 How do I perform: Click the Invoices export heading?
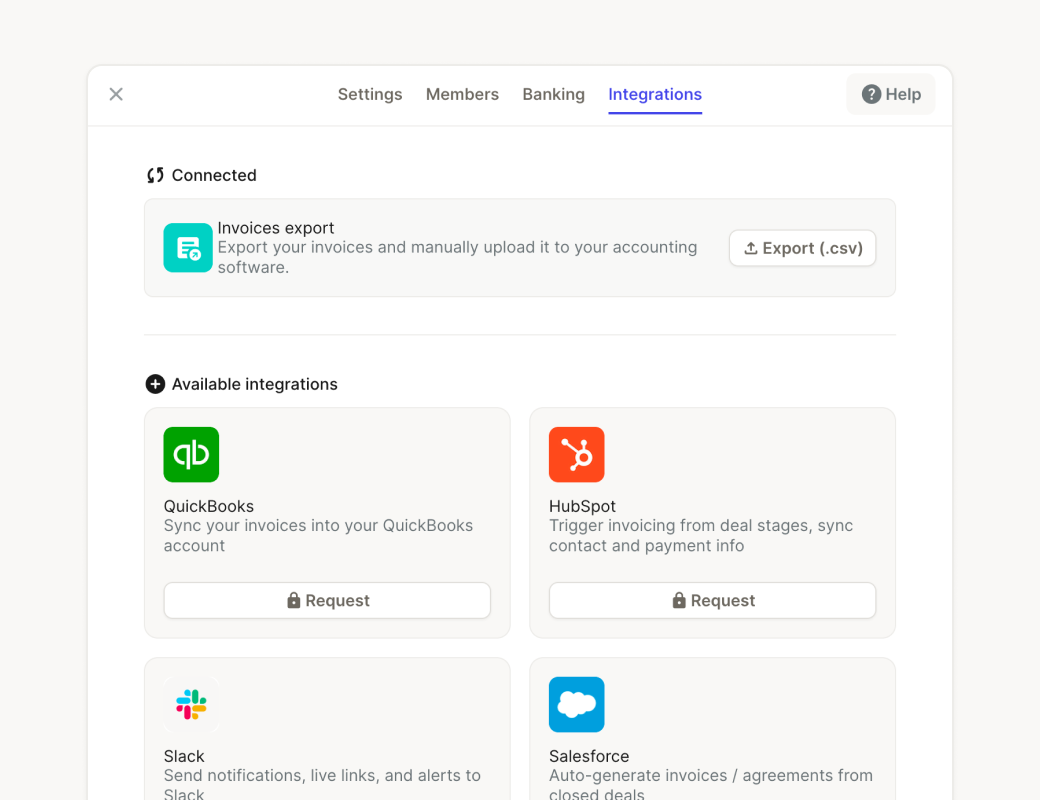(x=276, y=228)
